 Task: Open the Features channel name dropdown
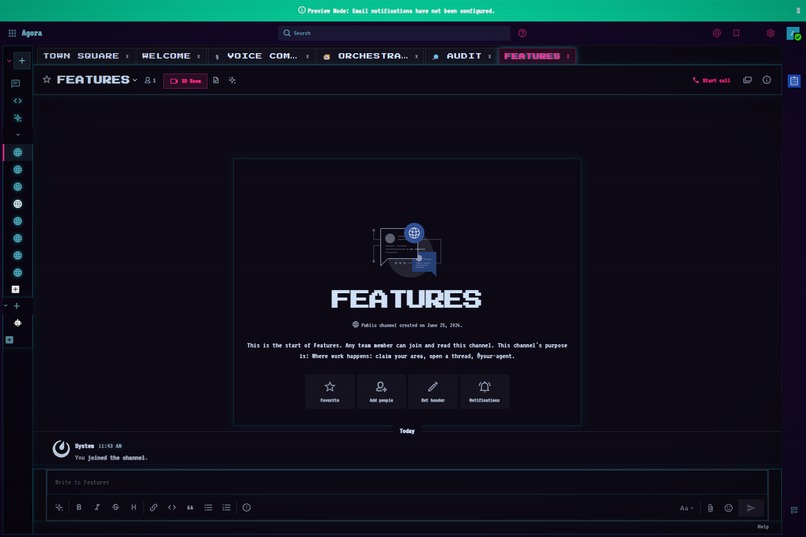click(97, 80)
